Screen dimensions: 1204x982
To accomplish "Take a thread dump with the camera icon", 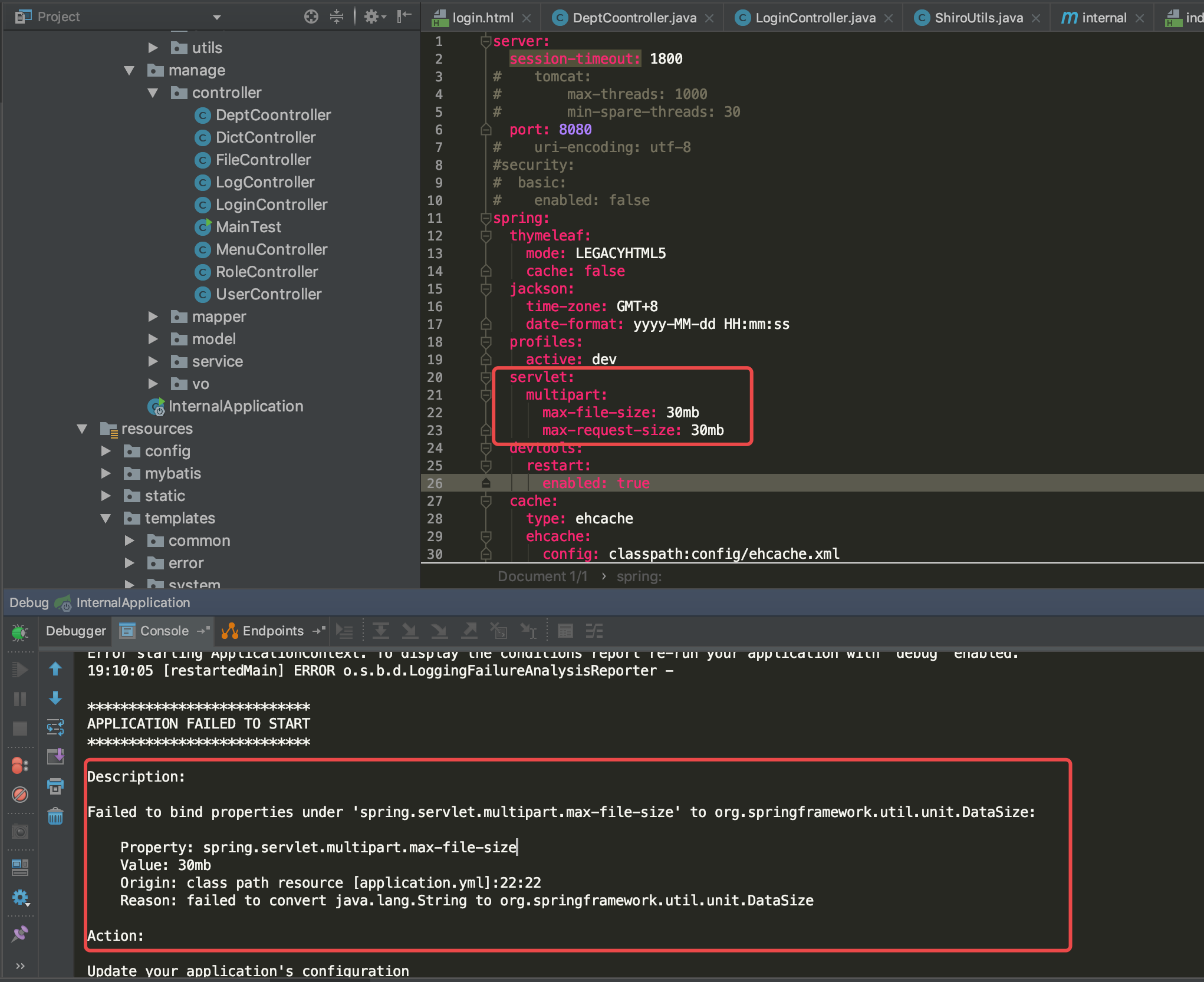I will coord(21,831).
